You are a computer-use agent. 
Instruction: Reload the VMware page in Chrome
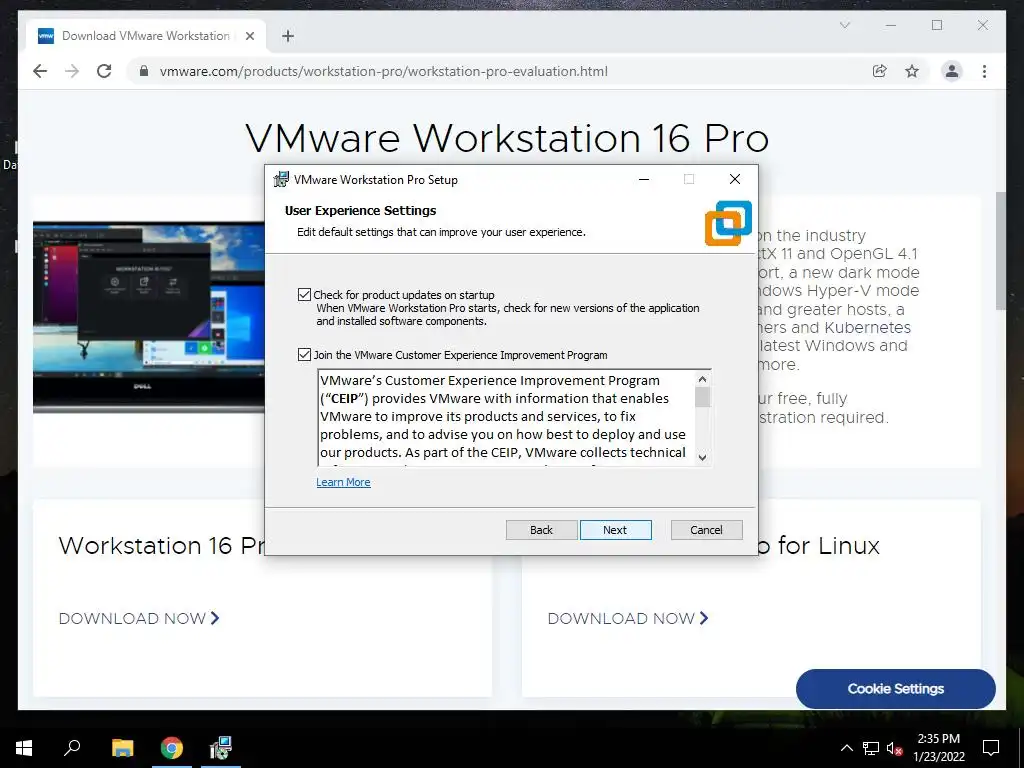[104, 71]
